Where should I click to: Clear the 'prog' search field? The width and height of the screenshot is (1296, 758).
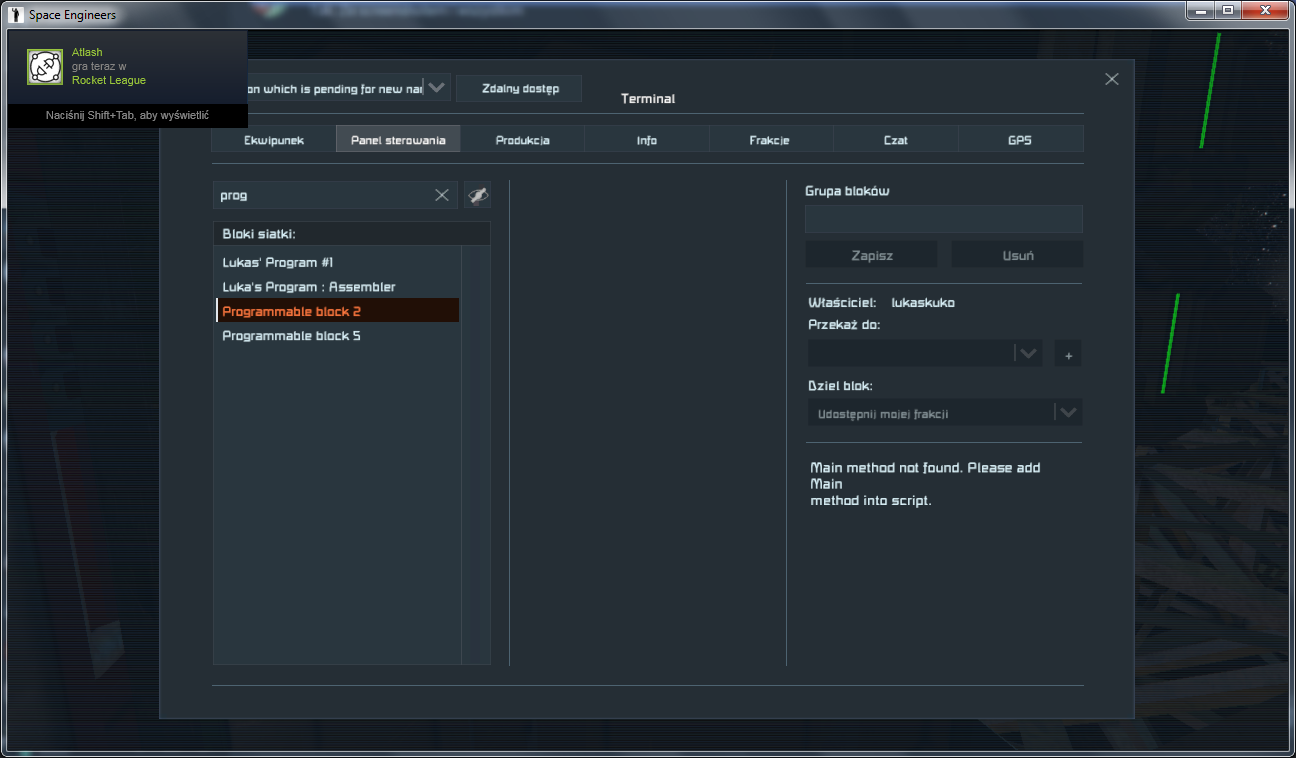(x=441, y=196)
